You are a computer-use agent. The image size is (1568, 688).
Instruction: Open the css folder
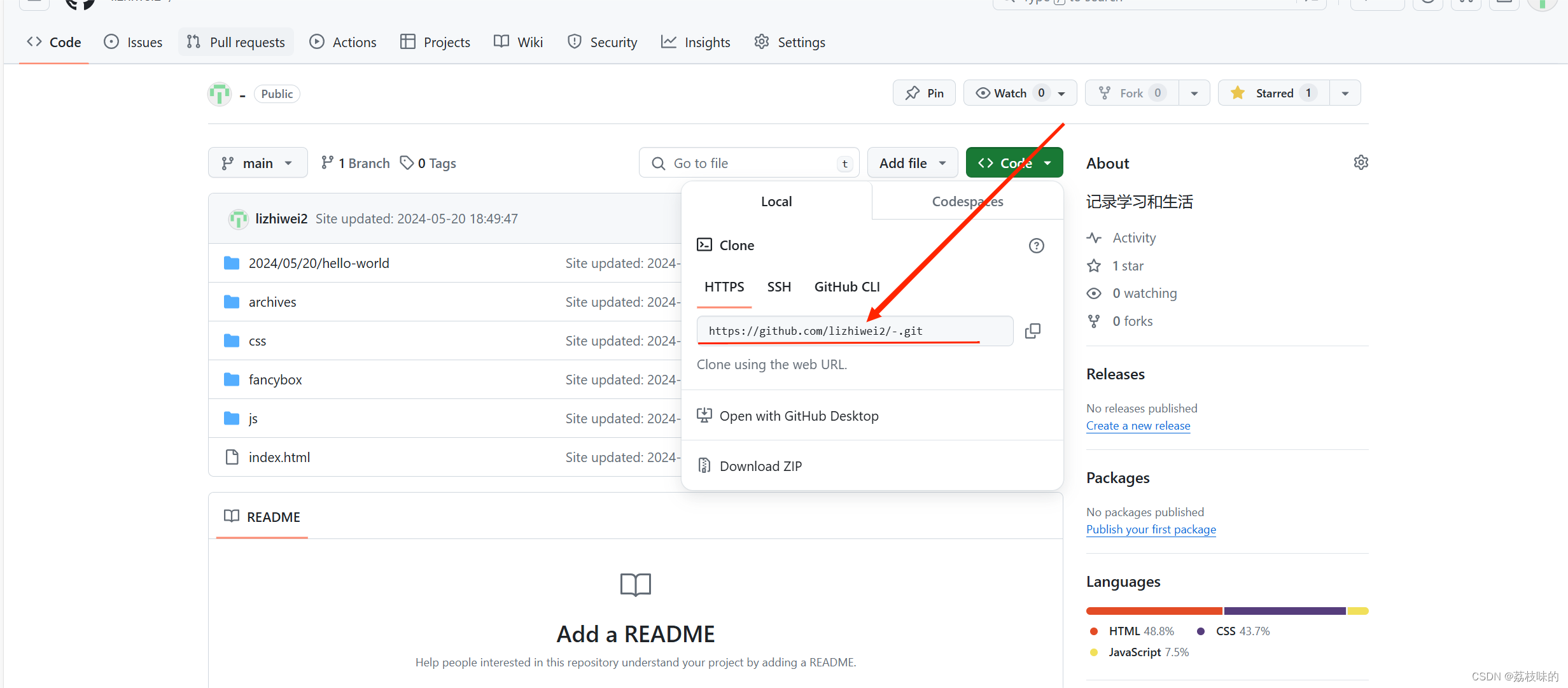[257, 341]
